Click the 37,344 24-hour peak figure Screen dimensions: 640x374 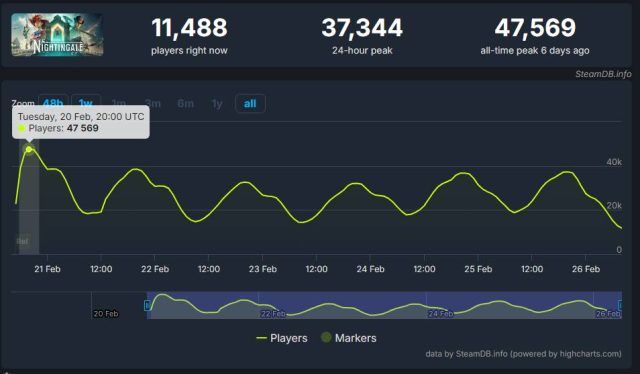[362, 28]
